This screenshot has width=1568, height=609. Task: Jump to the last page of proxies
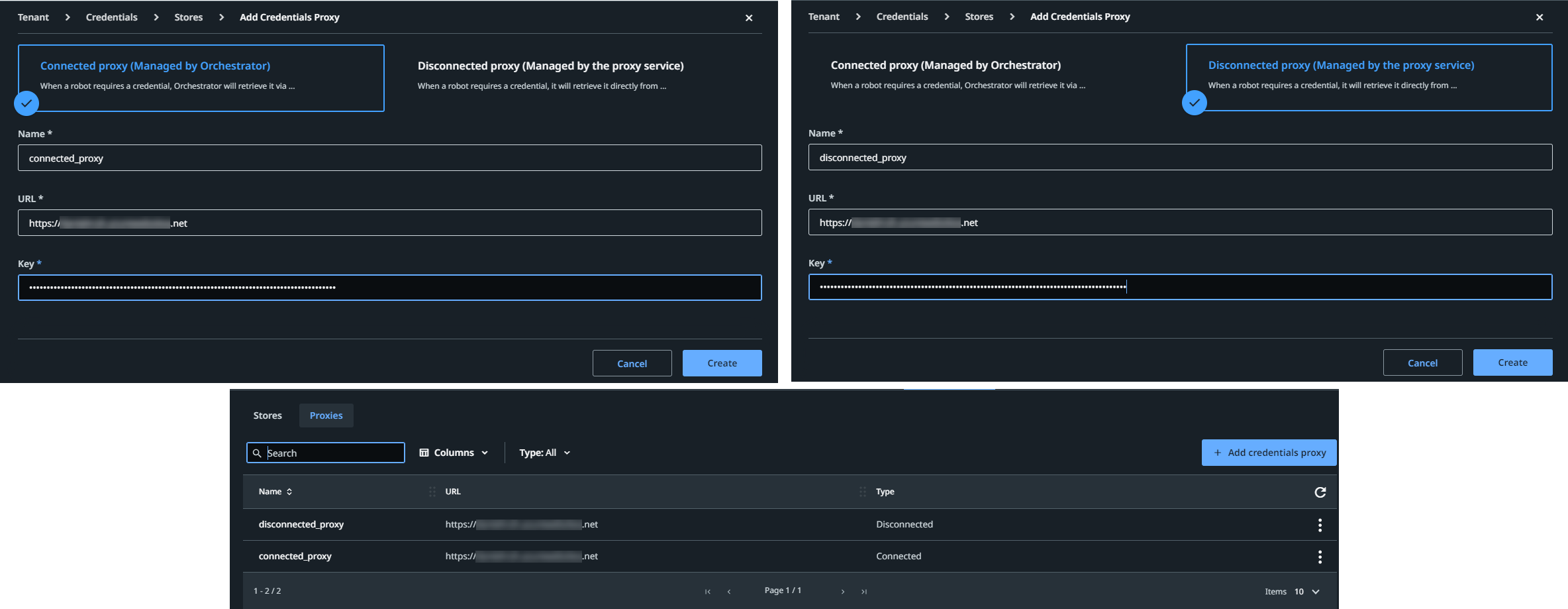(x=865, y=591)
